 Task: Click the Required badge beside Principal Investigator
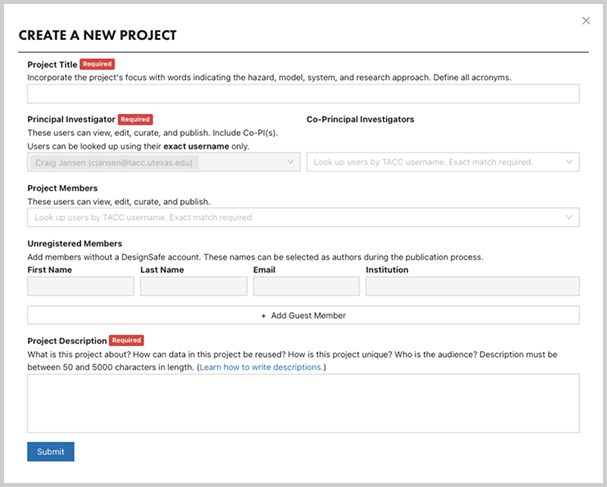pyautogui.click(x=135, y=119)
